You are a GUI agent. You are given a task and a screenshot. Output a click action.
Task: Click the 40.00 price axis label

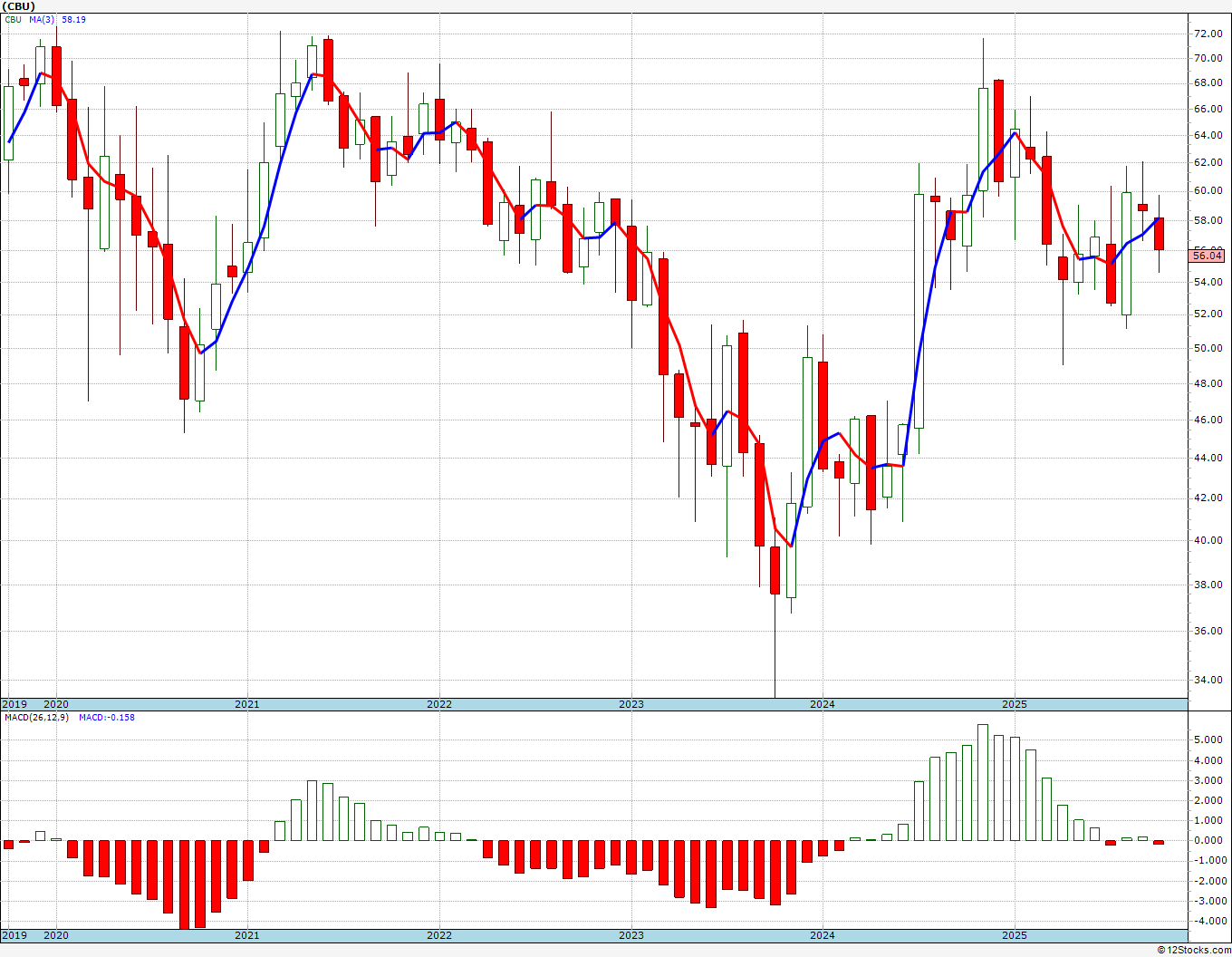pyautogui.click(x=1208, y=540)
